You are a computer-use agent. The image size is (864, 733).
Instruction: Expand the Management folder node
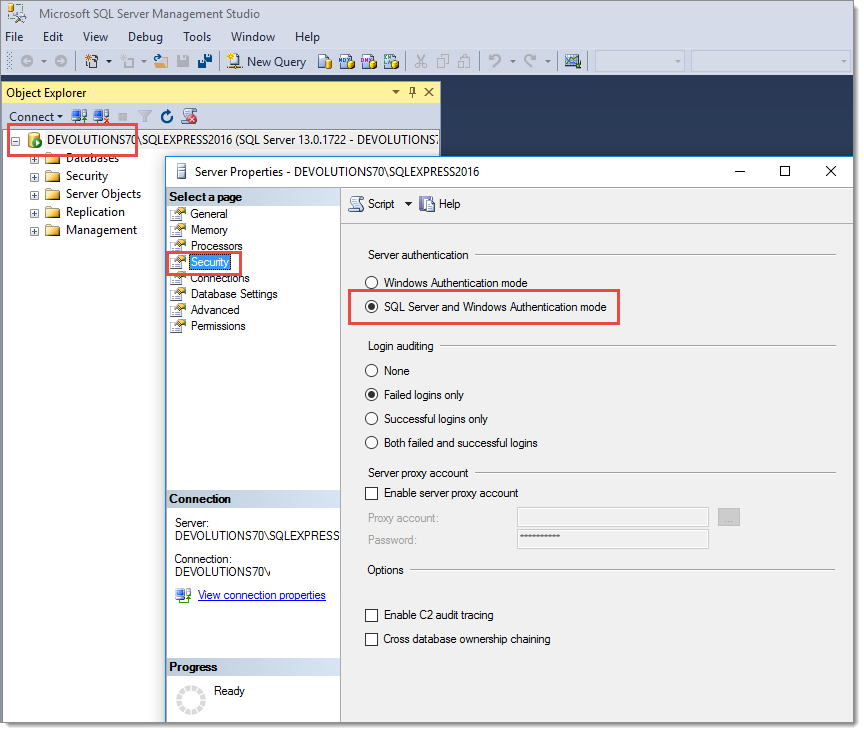(x=34, y=231)
